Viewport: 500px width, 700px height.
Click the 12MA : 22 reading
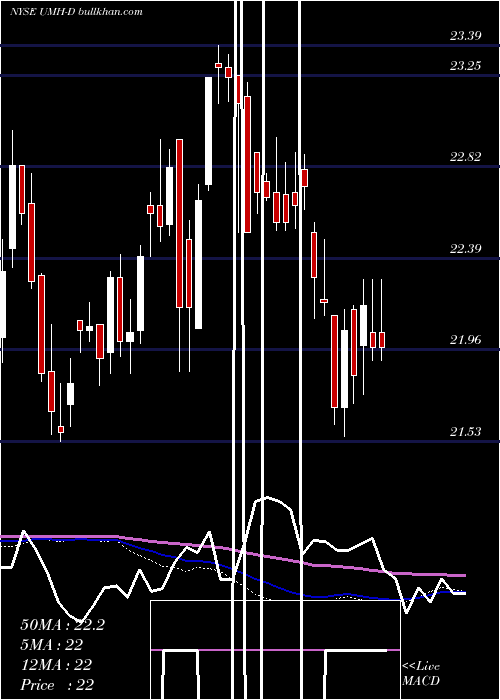[56, 665]
